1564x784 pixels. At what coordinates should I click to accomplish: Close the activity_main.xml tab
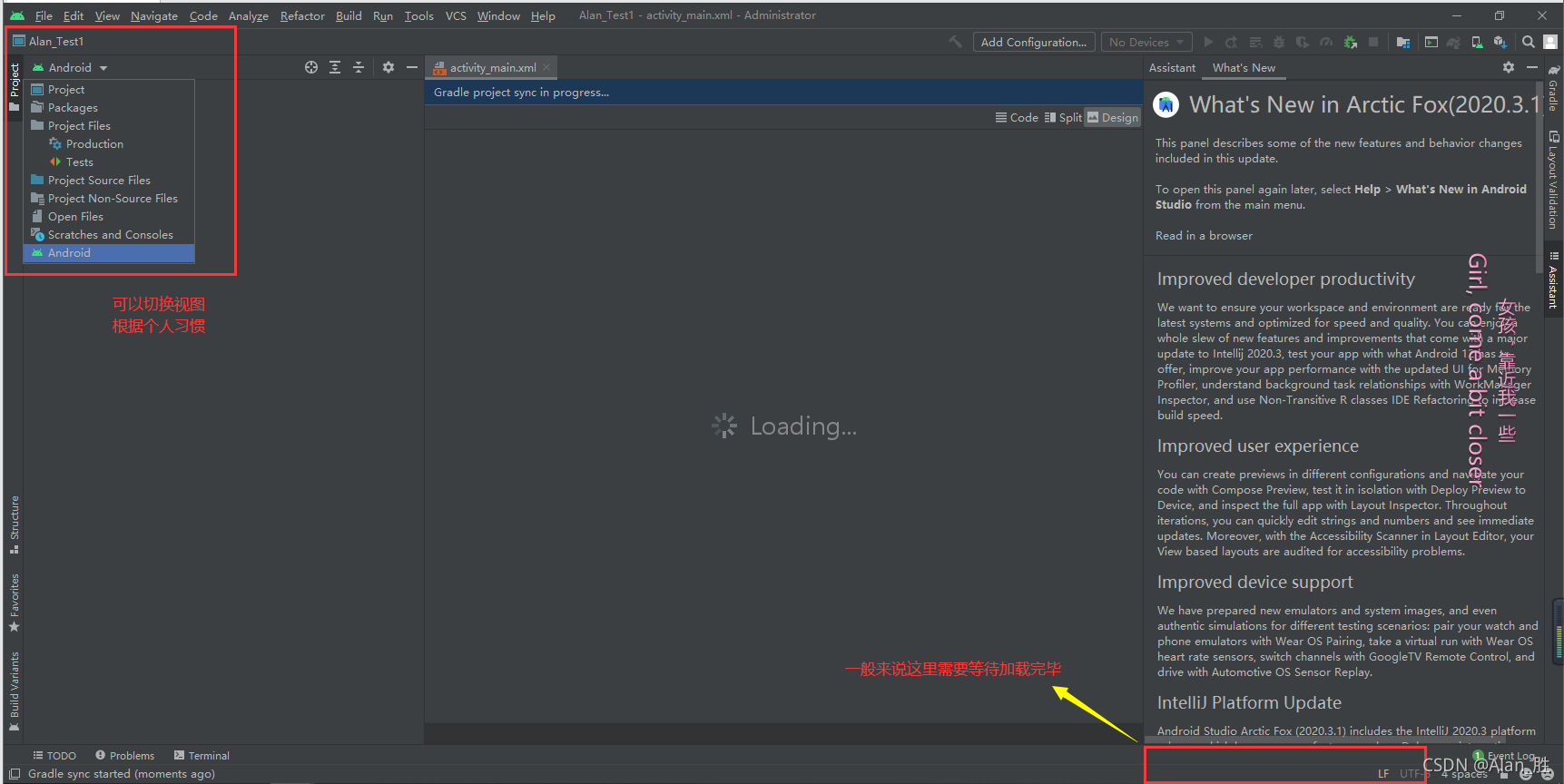tap(546, 68)
